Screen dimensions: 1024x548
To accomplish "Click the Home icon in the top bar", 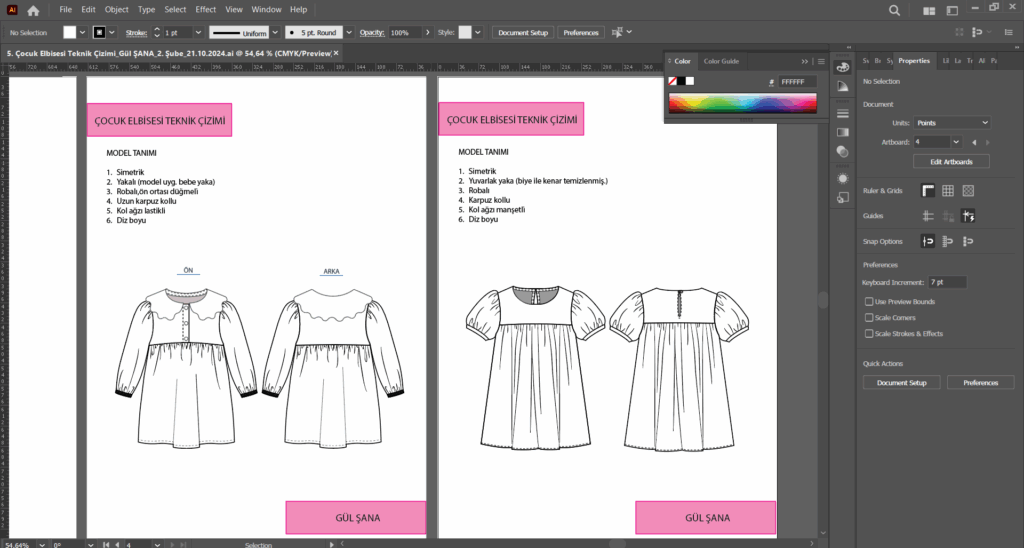I will pyautogui.click(x=34, y=10).
